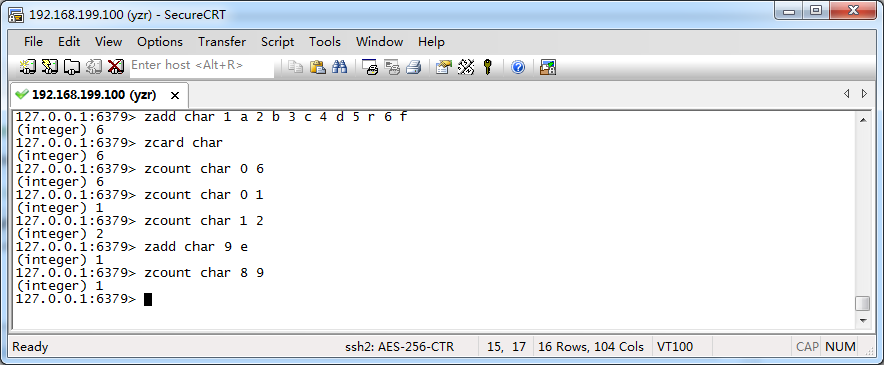Open the Keymap Editor icon
Viewport: 884px width, 365px height.
466,67
